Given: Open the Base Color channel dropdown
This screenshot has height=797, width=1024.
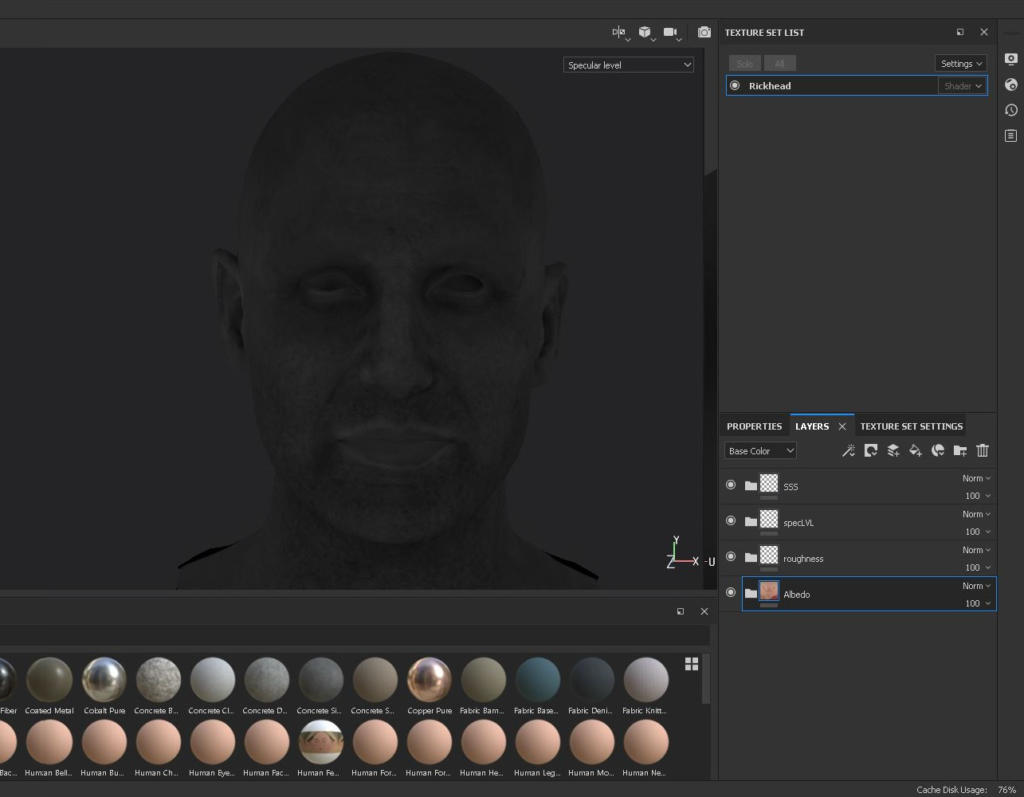Looking at the screenshot, I should (760, 451).
